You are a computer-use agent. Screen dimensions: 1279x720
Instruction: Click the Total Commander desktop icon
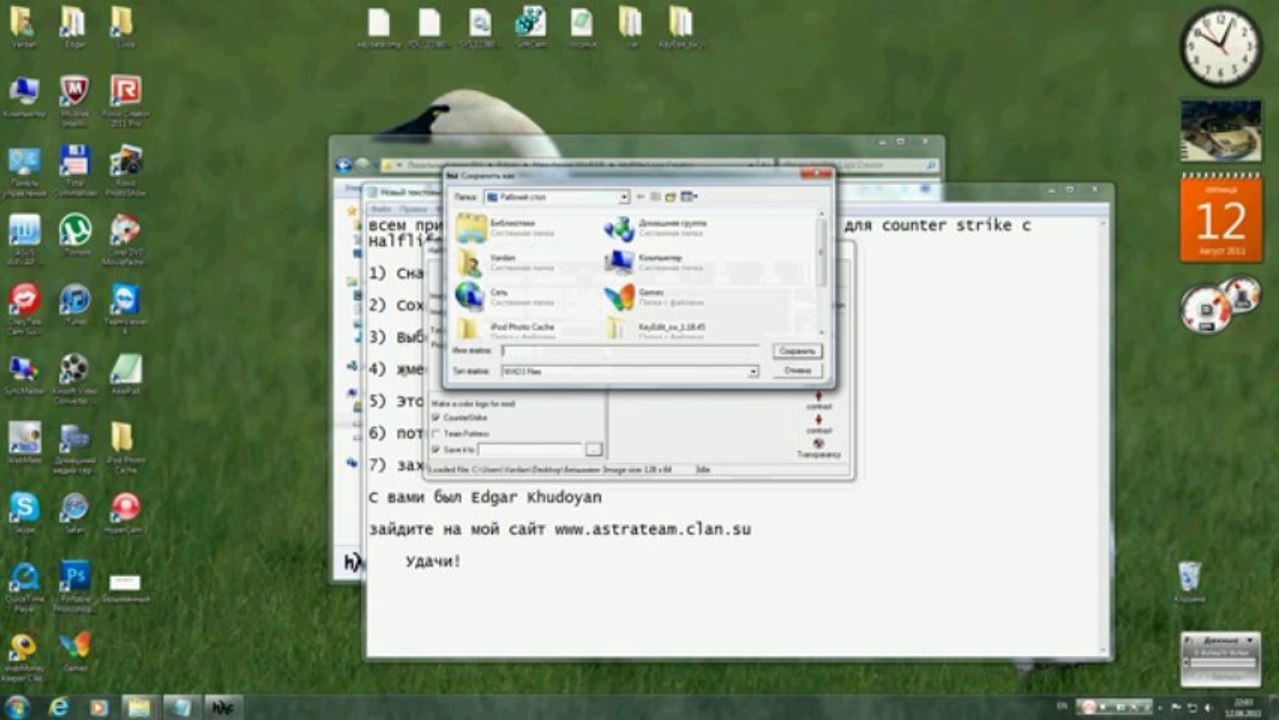point(74,169)
